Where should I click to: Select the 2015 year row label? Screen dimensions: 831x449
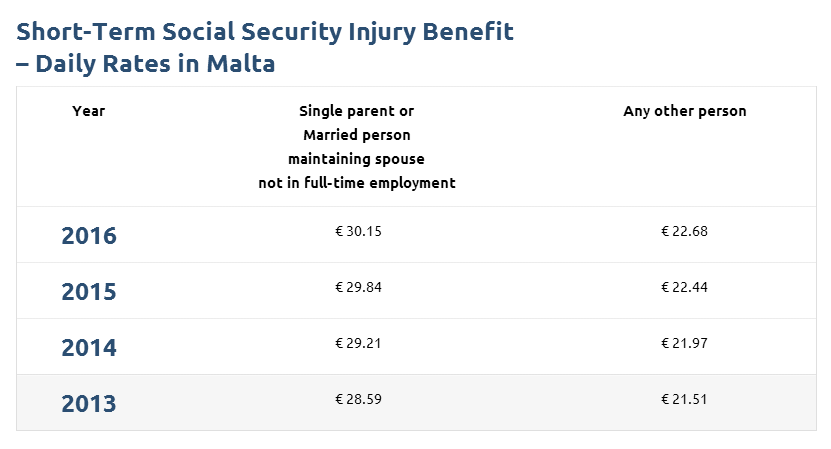click(x=89, y=292)
